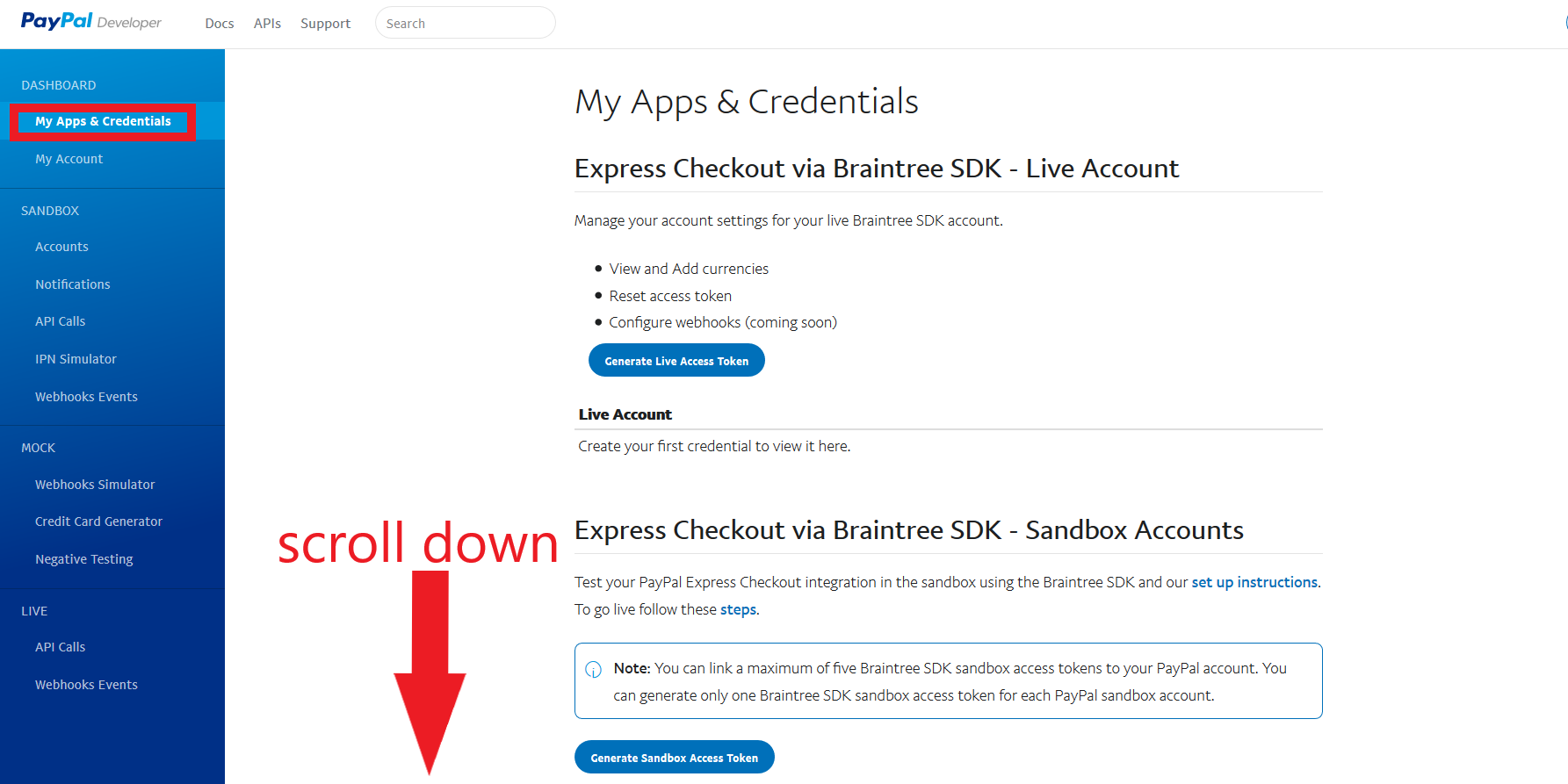
Task: Go to Sandbox Notifications
Action: point(72,284)
